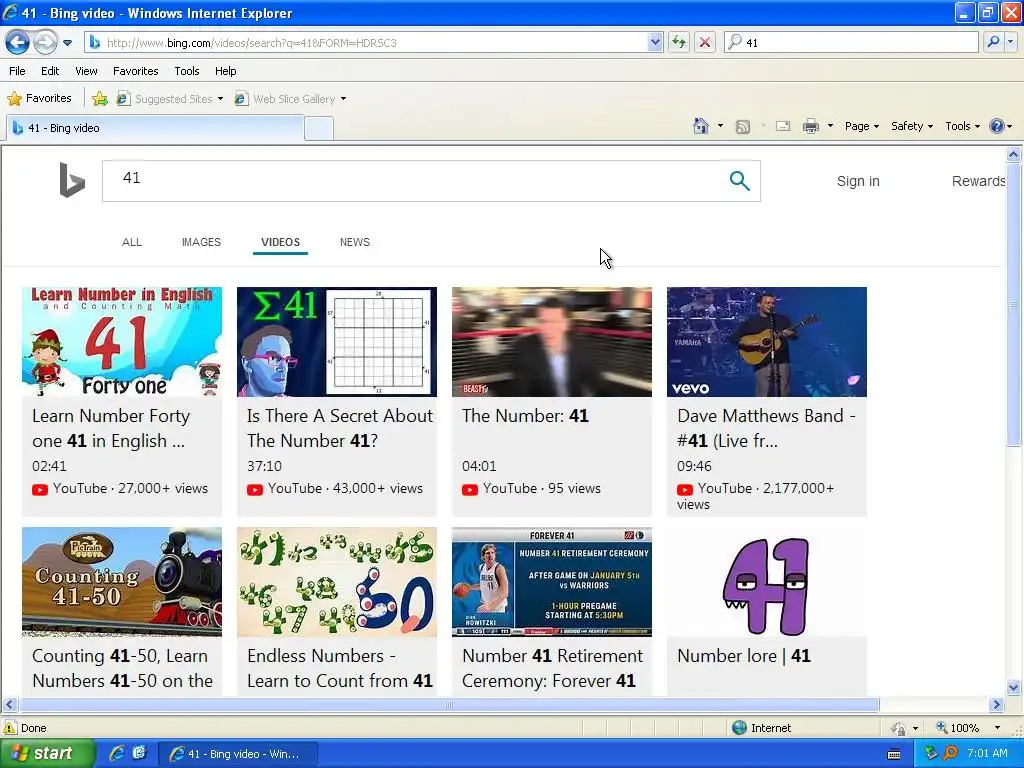Click the IE search magnifier button
Image resolution: width=1024 pixels, height=768 pixels.
tap(993, 42)
